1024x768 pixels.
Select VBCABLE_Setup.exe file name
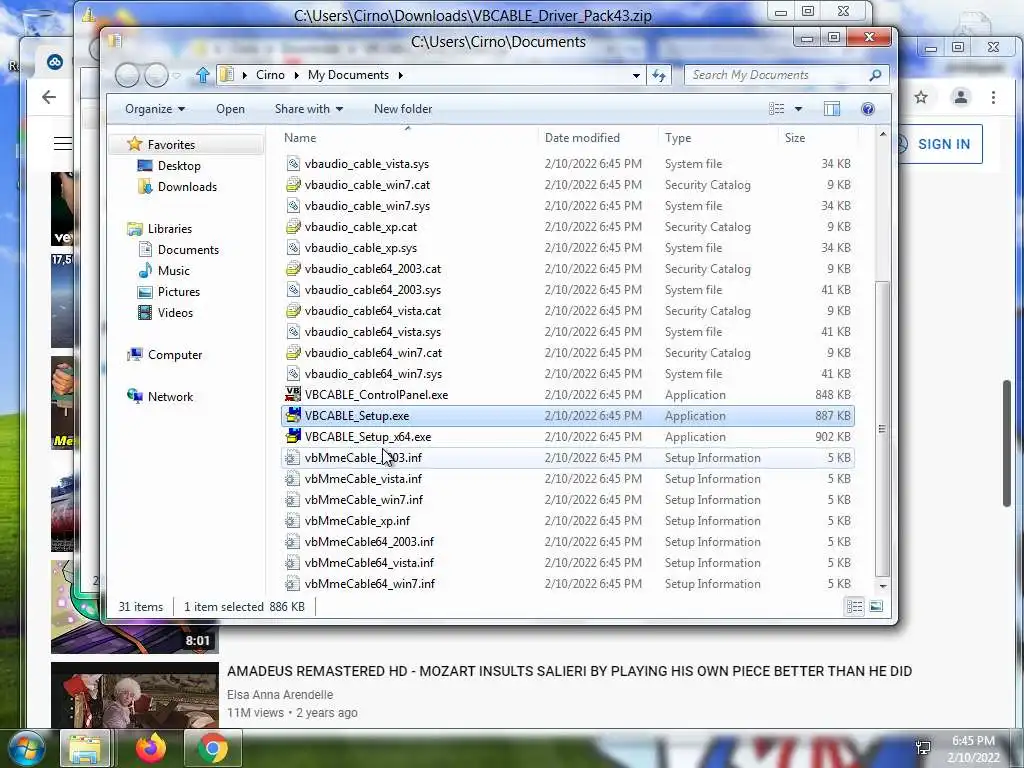click(x=357, y=415)
